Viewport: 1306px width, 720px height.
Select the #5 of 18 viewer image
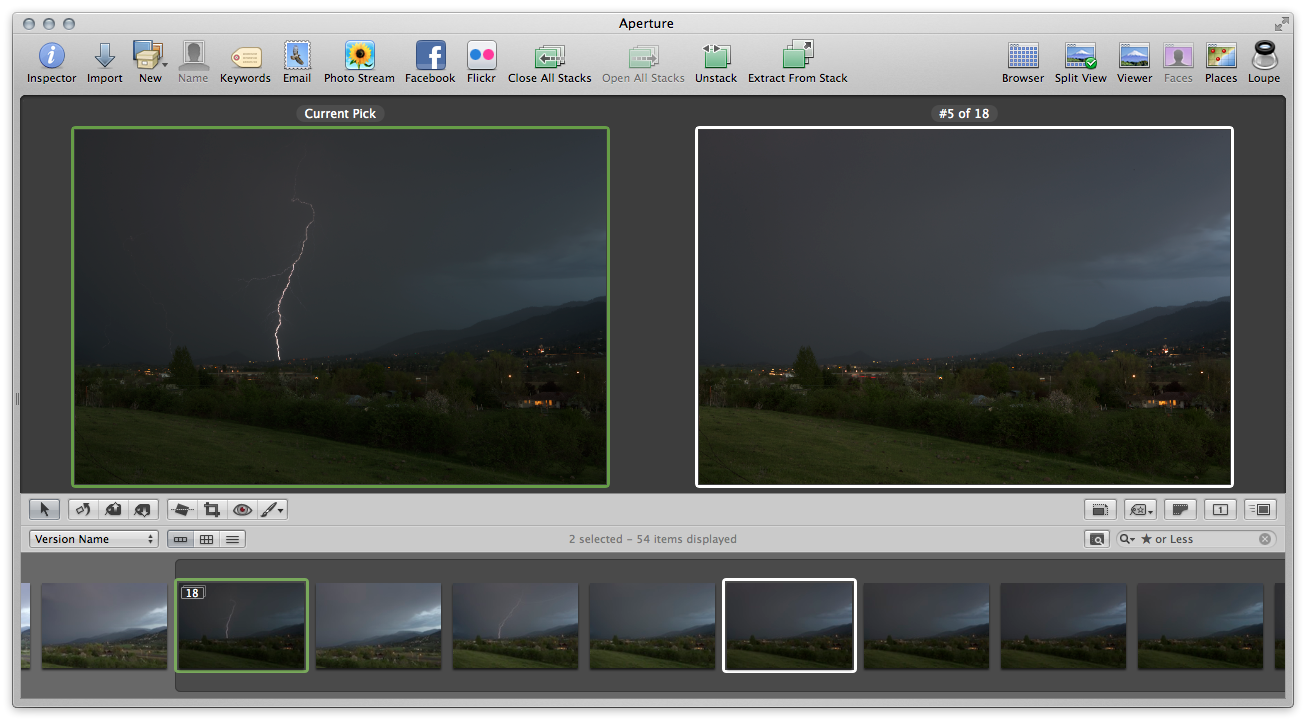pos(964,307)
